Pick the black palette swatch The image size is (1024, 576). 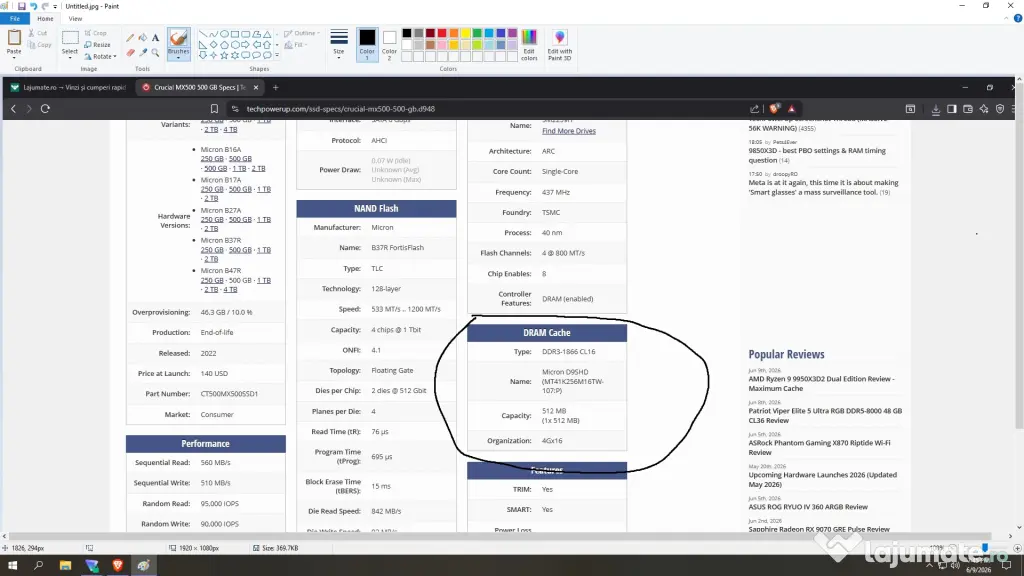point(407,33)
